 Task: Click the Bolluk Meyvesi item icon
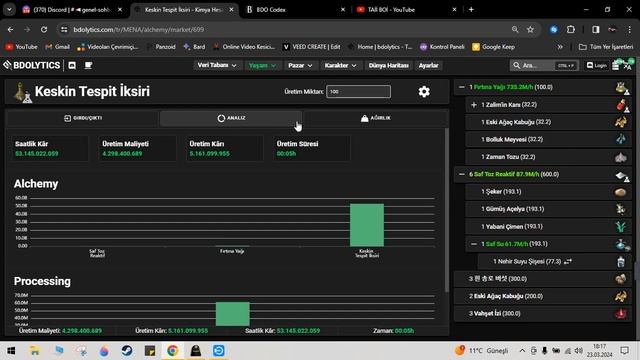621,140
